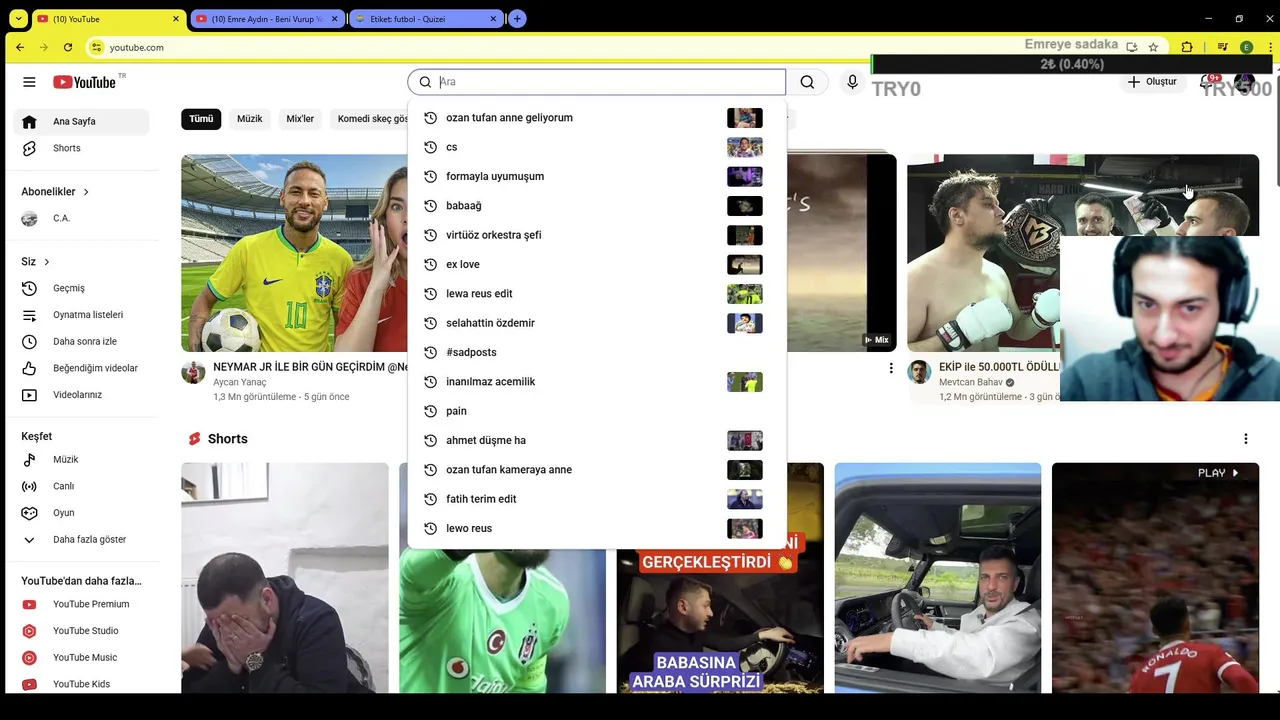Open Shorts in the sidebar
1280x720 pixels.
pyautogui.click(x=81, y=148)
